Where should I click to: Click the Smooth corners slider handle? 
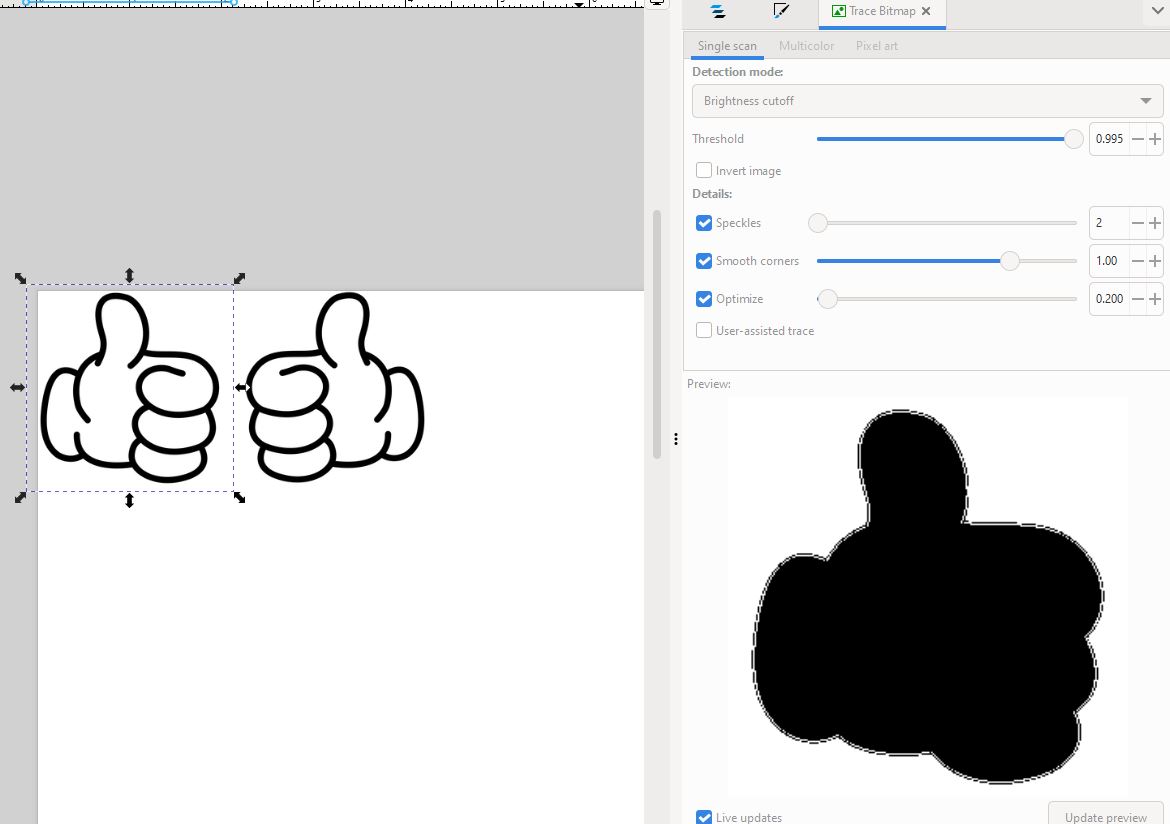[1010, 261]
